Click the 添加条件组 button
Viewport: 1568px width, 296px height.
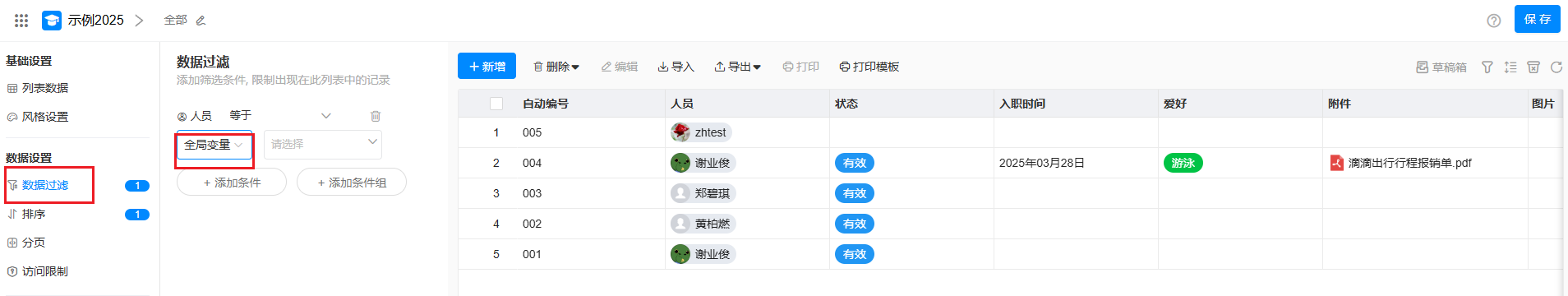coord(352,183)
